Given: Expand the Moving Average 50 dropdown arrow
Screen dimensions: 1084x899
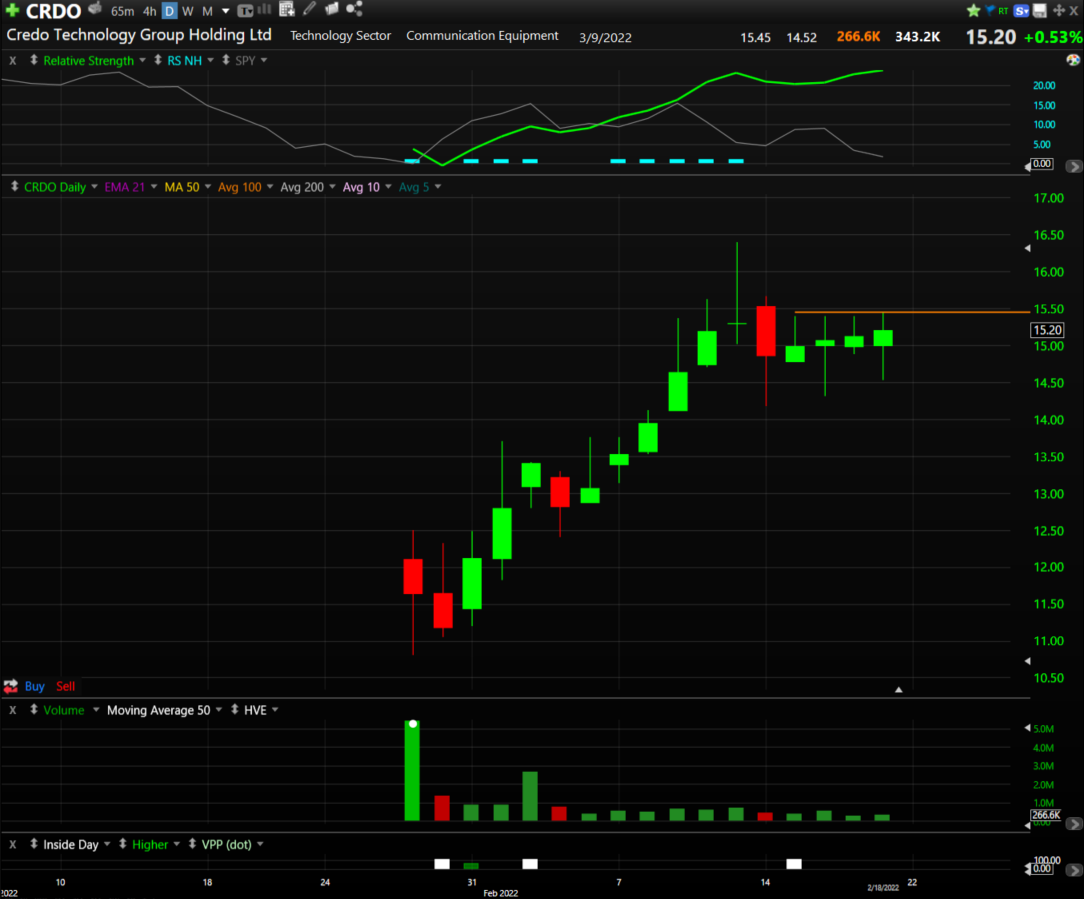Looking at the screenshot, I should pos(218,710).
